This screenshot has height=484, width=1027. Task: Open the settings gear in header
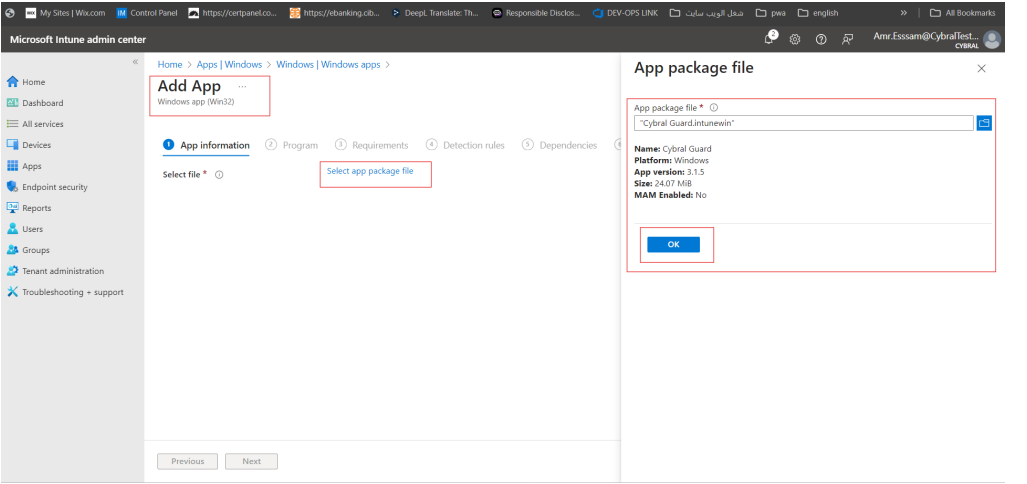(x=796, y=39)
